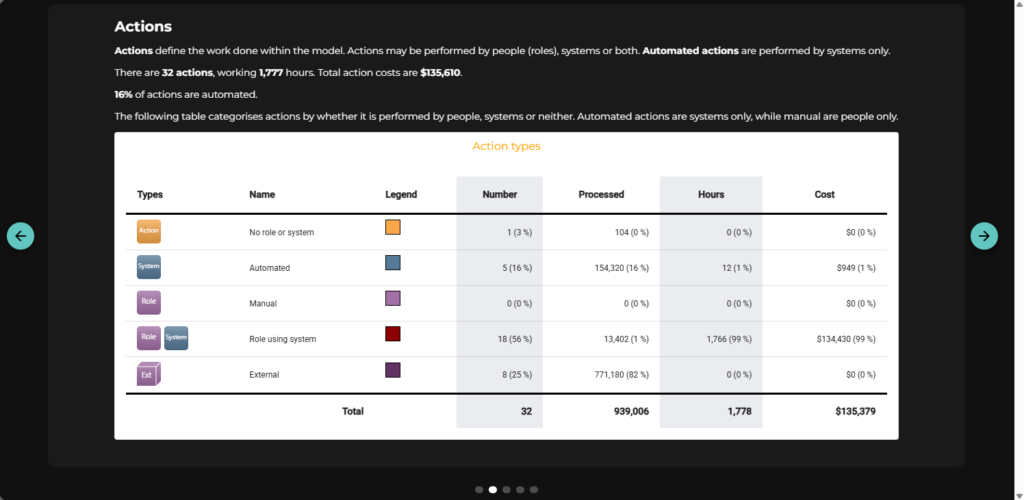
Task: Click the orange Action type icon
Action: click(148, 232)
